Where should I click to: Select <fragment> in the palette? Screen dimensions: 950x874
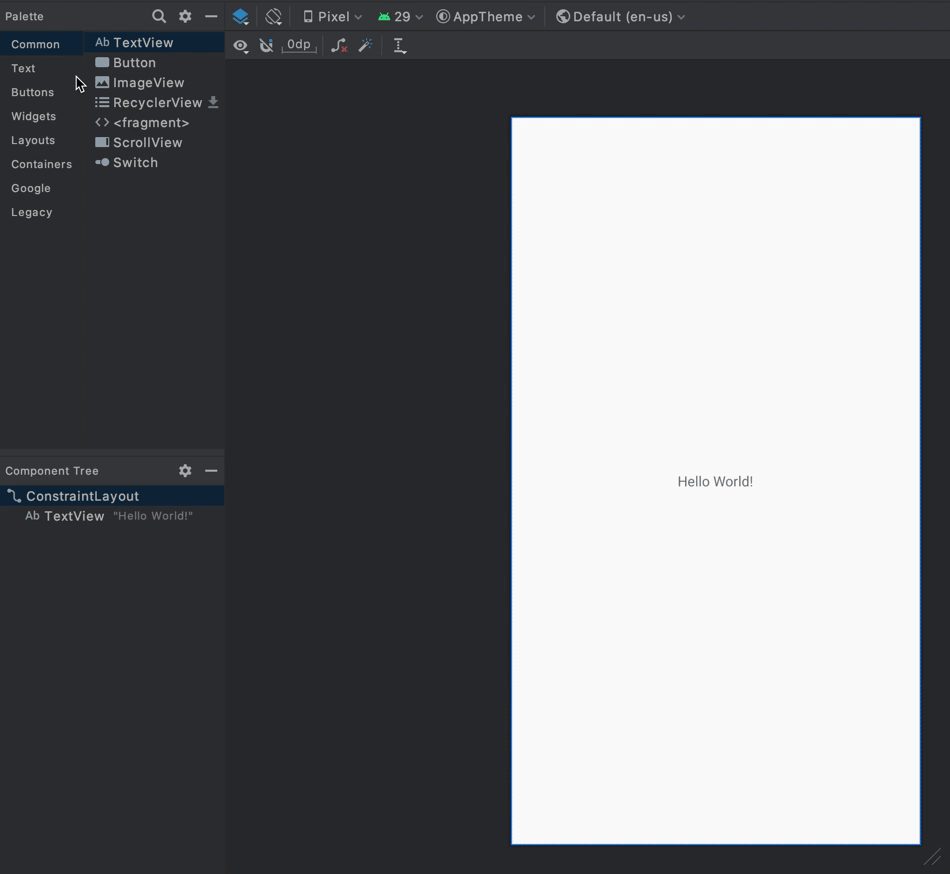coord(154,122)
